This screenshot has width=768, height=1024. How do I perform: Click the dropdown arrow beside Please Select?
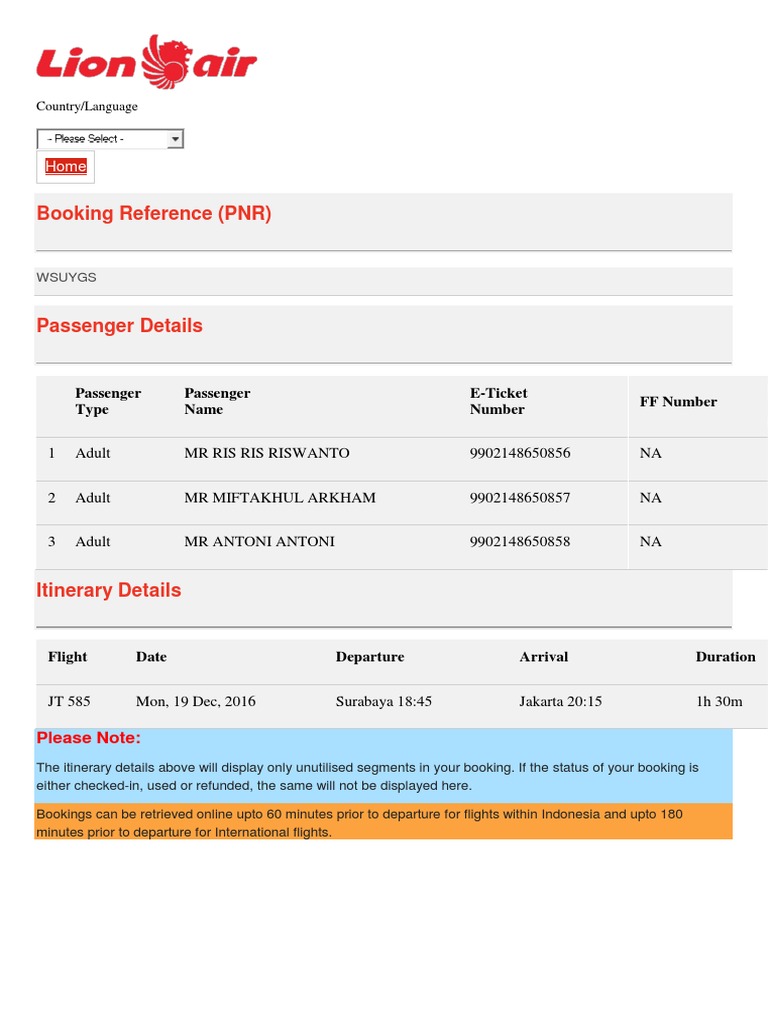(x=175, y=139)
